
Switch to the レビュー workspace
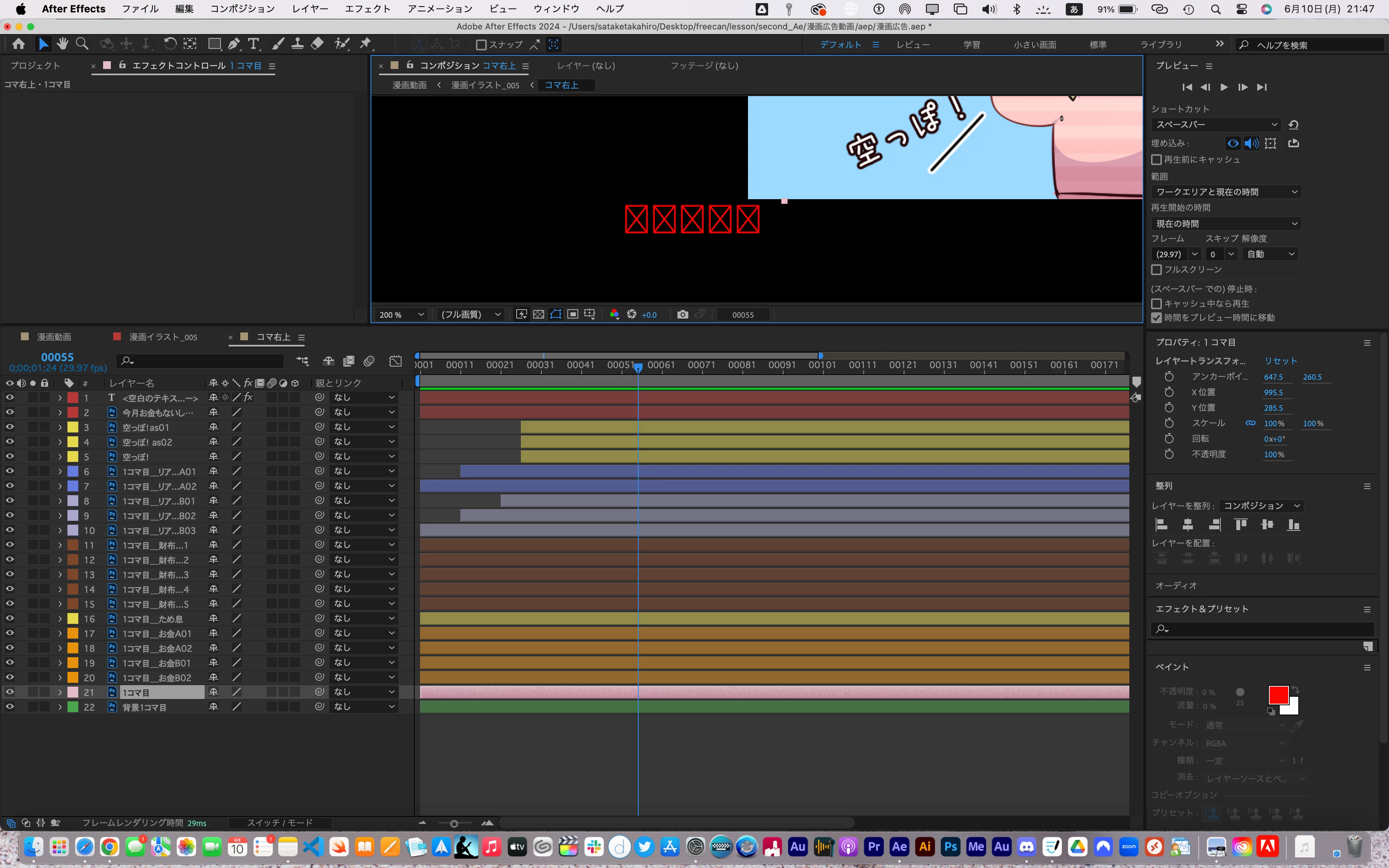click(x=913, y=45)
